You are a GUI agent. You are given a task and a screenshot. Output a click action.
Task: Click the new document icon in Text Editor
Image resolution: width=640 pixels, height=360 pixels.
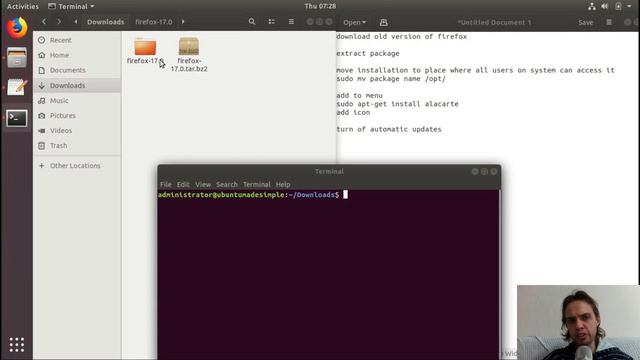pos(384,22)
